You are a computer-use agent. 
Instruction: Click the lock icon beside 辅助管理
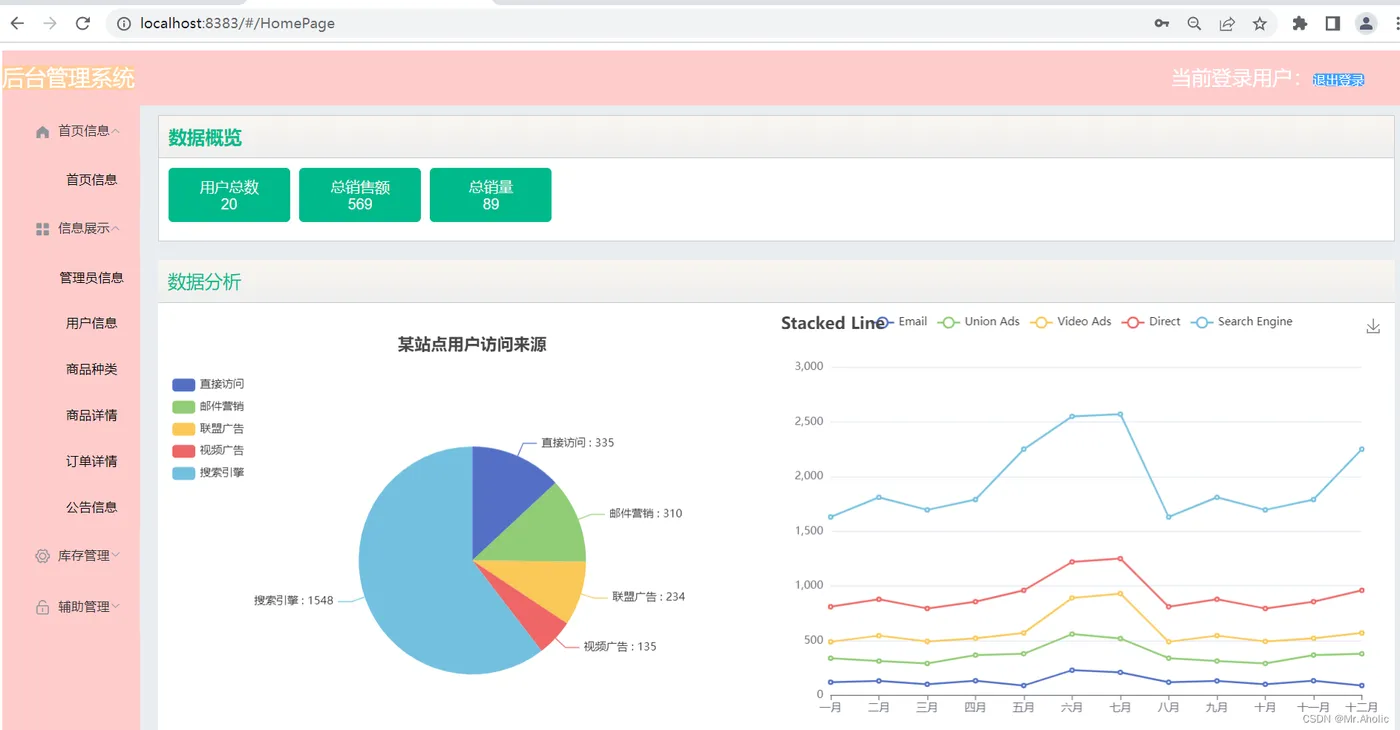[42, 607]
